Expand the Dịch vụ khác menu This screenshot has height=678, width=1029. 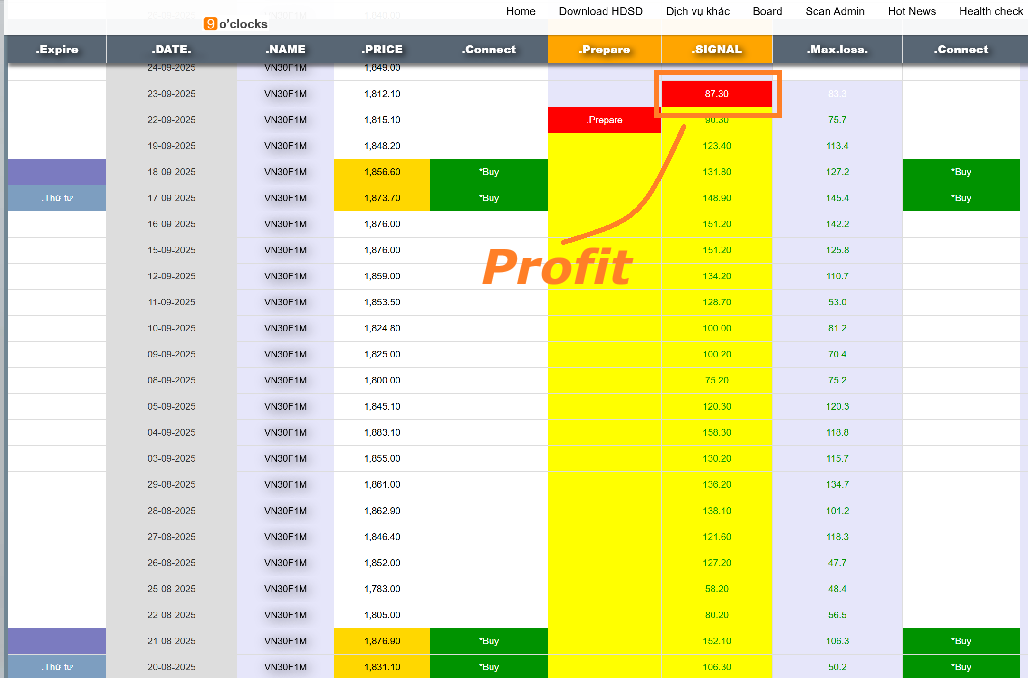[698, 11]
